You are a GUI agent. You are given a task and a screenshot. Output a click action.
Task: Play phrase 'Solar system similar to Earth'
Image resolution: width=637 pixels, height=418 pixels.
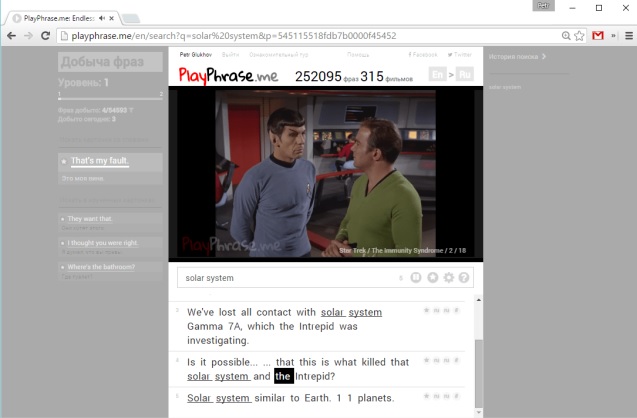[x=290, y=398]
